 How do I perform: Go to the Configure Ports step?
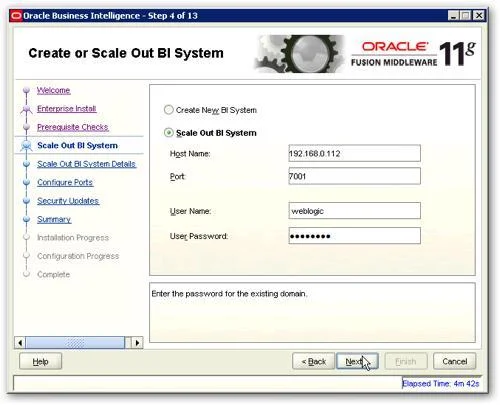pyautogui.click(x=65, y=182)
